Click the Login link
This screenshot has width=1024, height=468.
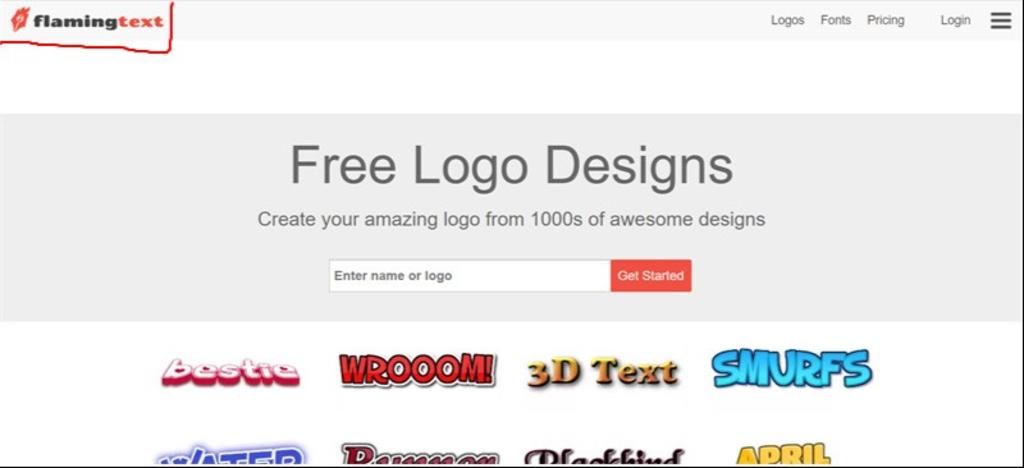point(955,20)
